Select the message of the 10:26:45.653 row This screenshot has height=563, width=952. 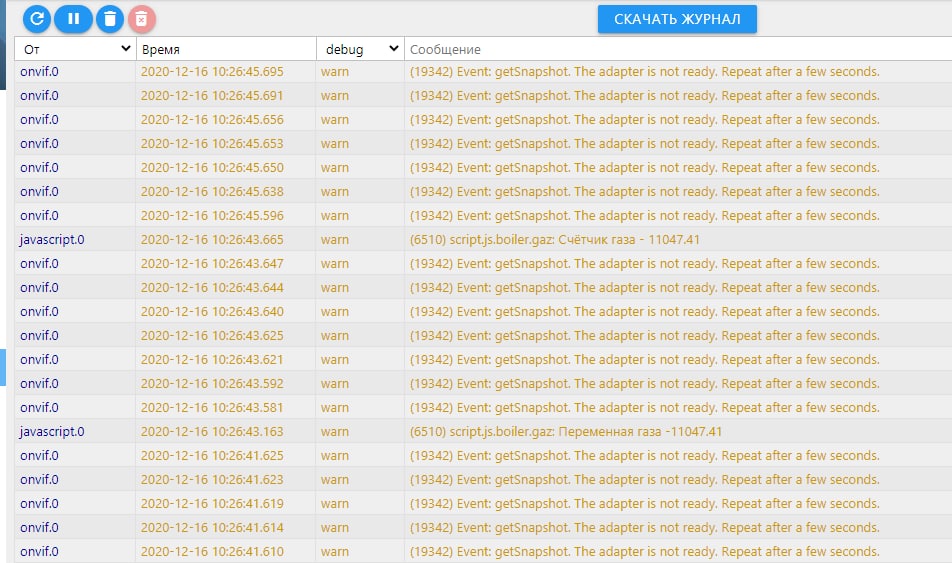pyautogui.click(x=644, y=144)
